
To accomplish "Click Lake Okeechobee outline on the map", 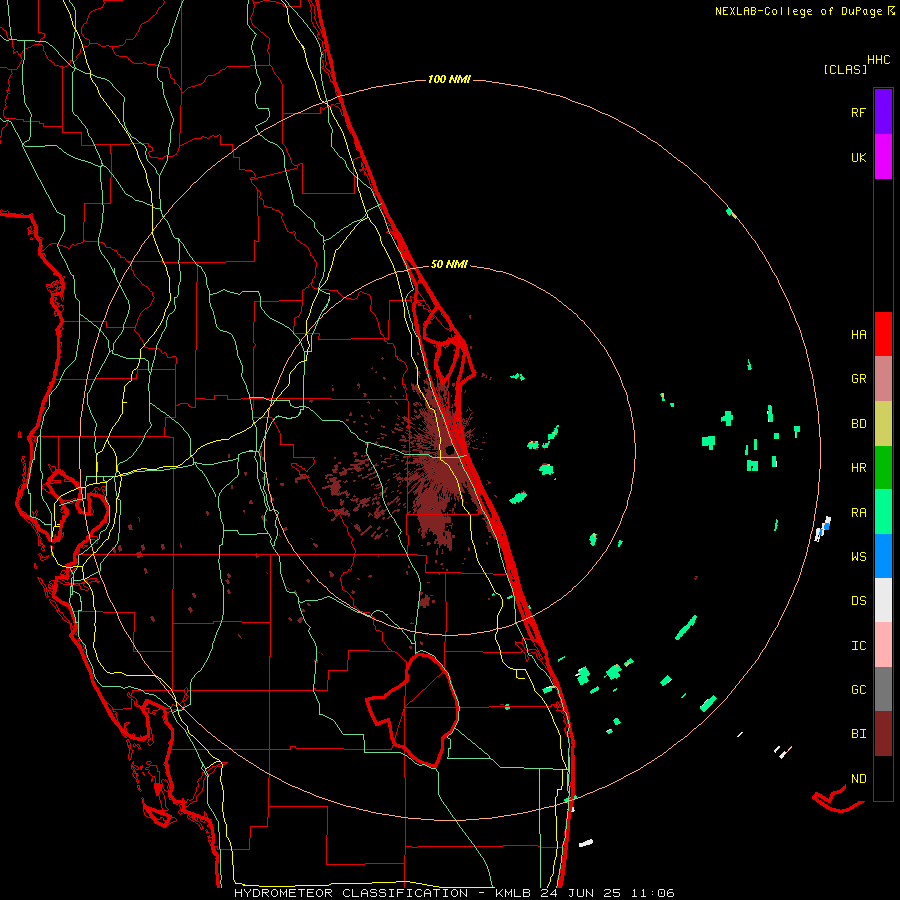I will click(x=414, y=709).
